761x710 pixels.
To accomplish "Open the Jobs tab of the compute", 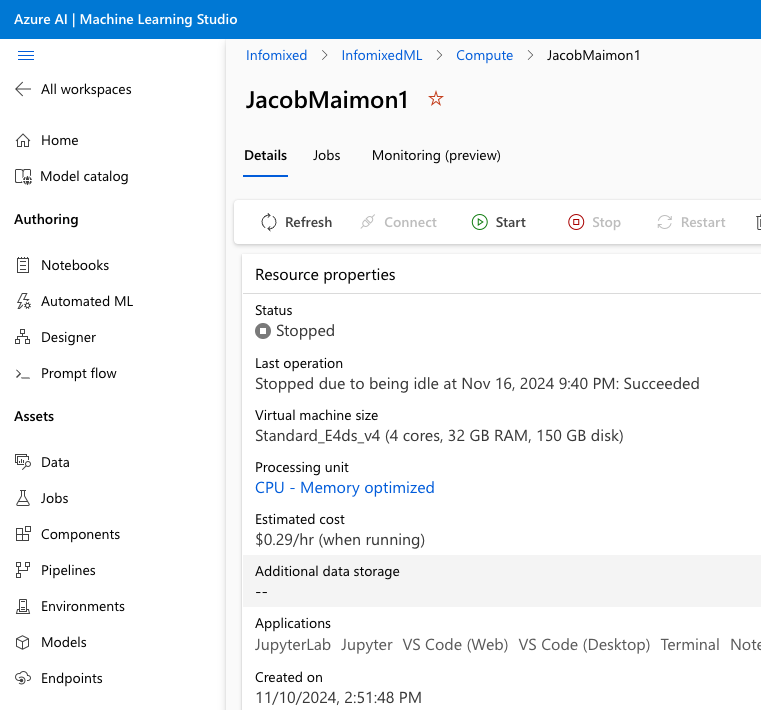I will coord(327,155).
